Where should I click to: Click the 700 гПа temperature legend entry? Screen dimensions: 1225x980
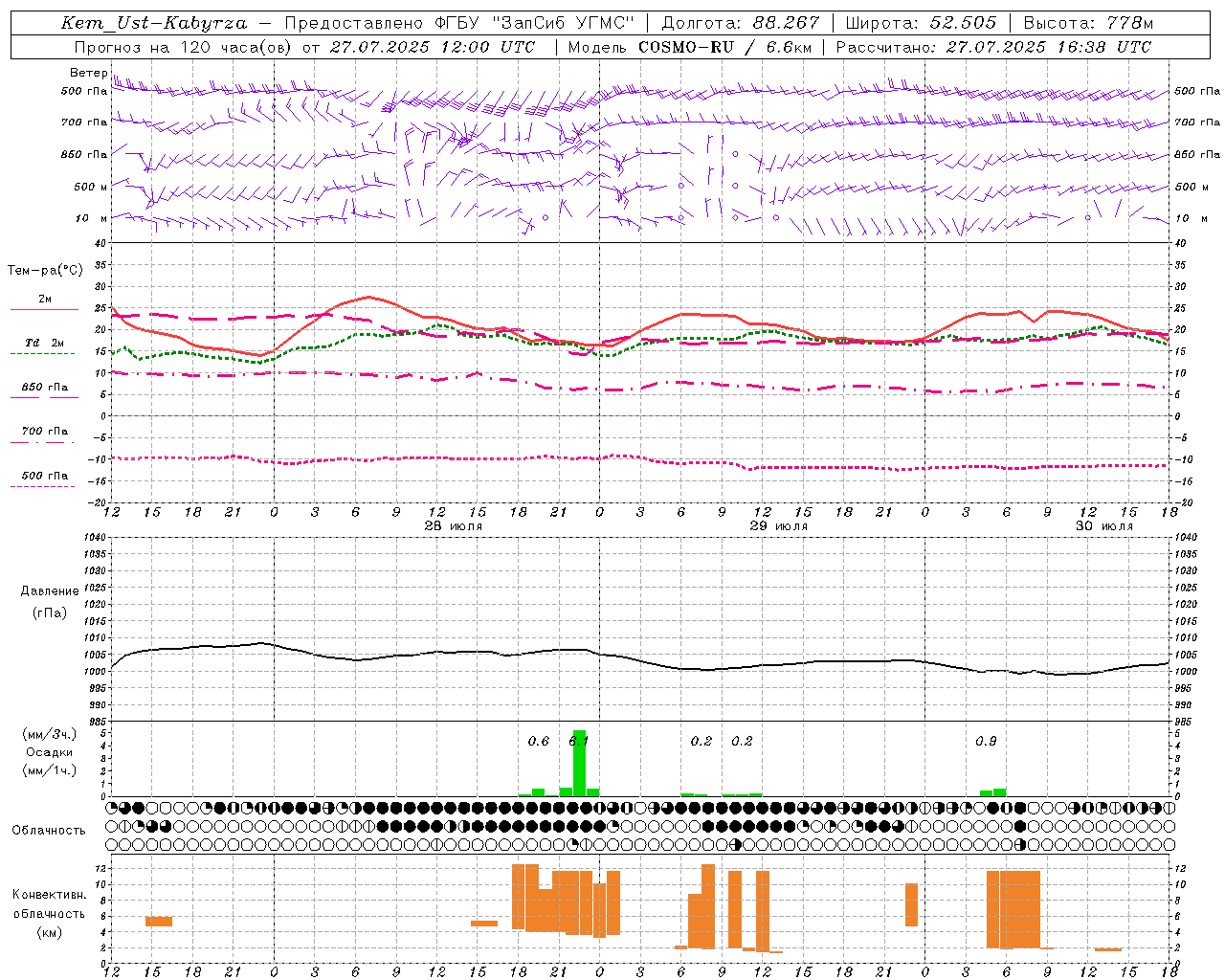click(45, 432)
